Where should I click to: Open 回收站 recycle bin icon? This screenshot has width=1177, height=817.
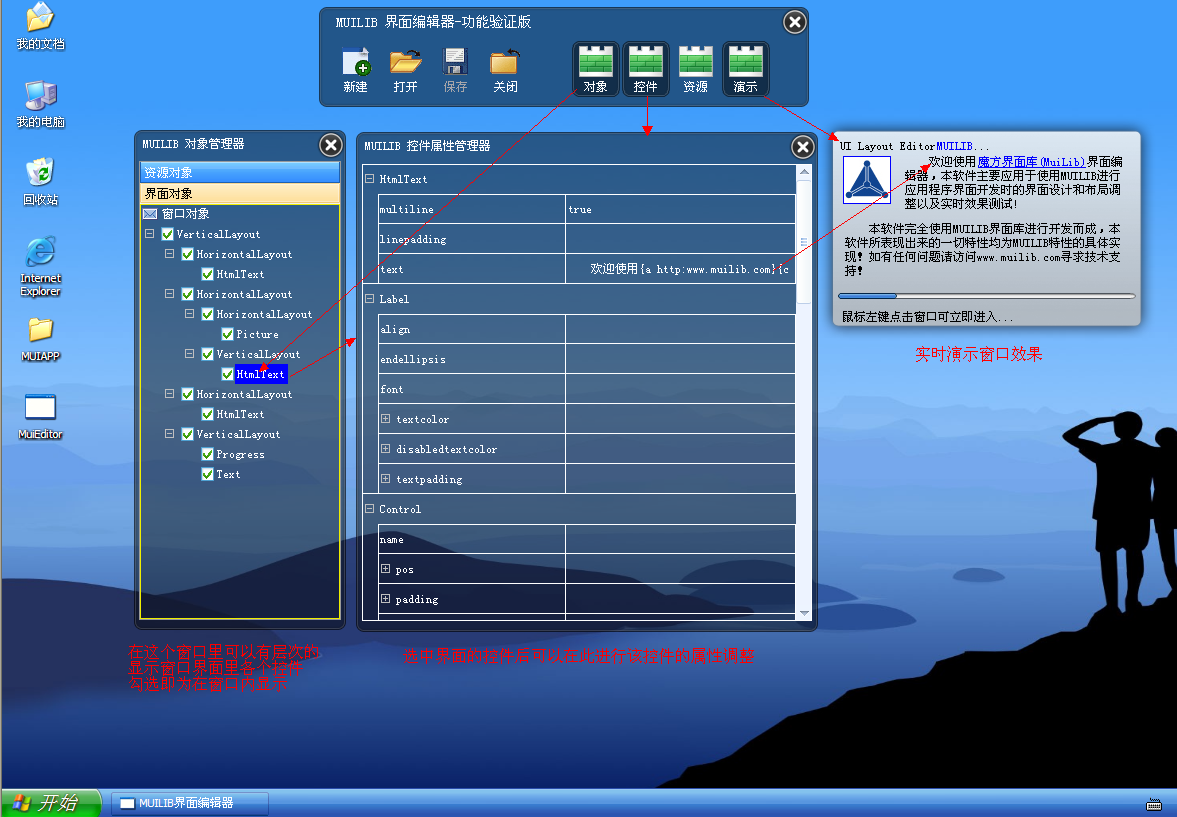pos(41,182)
